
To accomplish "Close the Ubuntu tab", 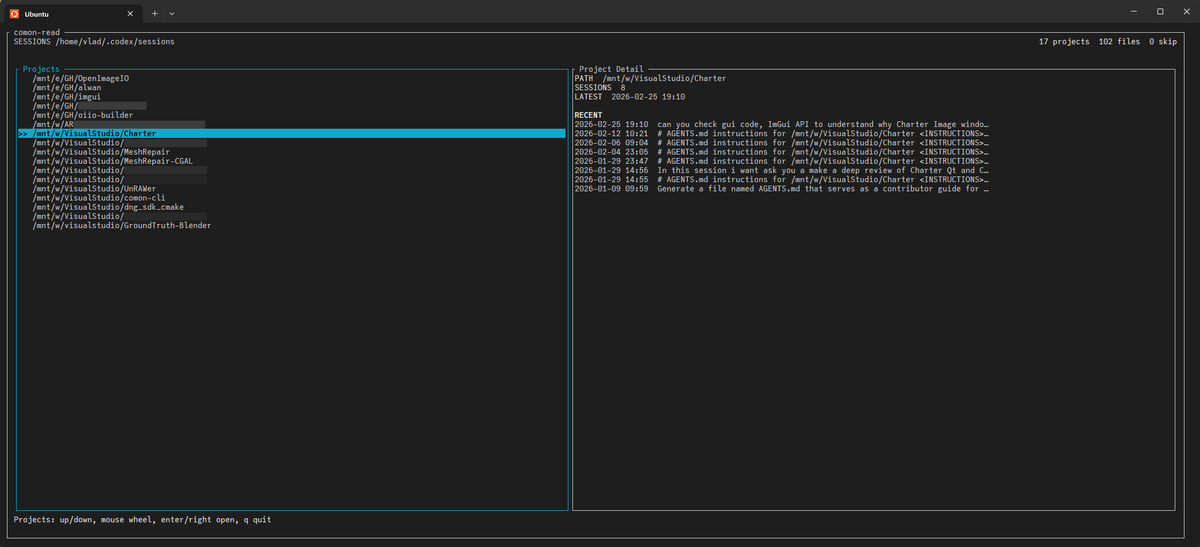I will tap(128, 13).
